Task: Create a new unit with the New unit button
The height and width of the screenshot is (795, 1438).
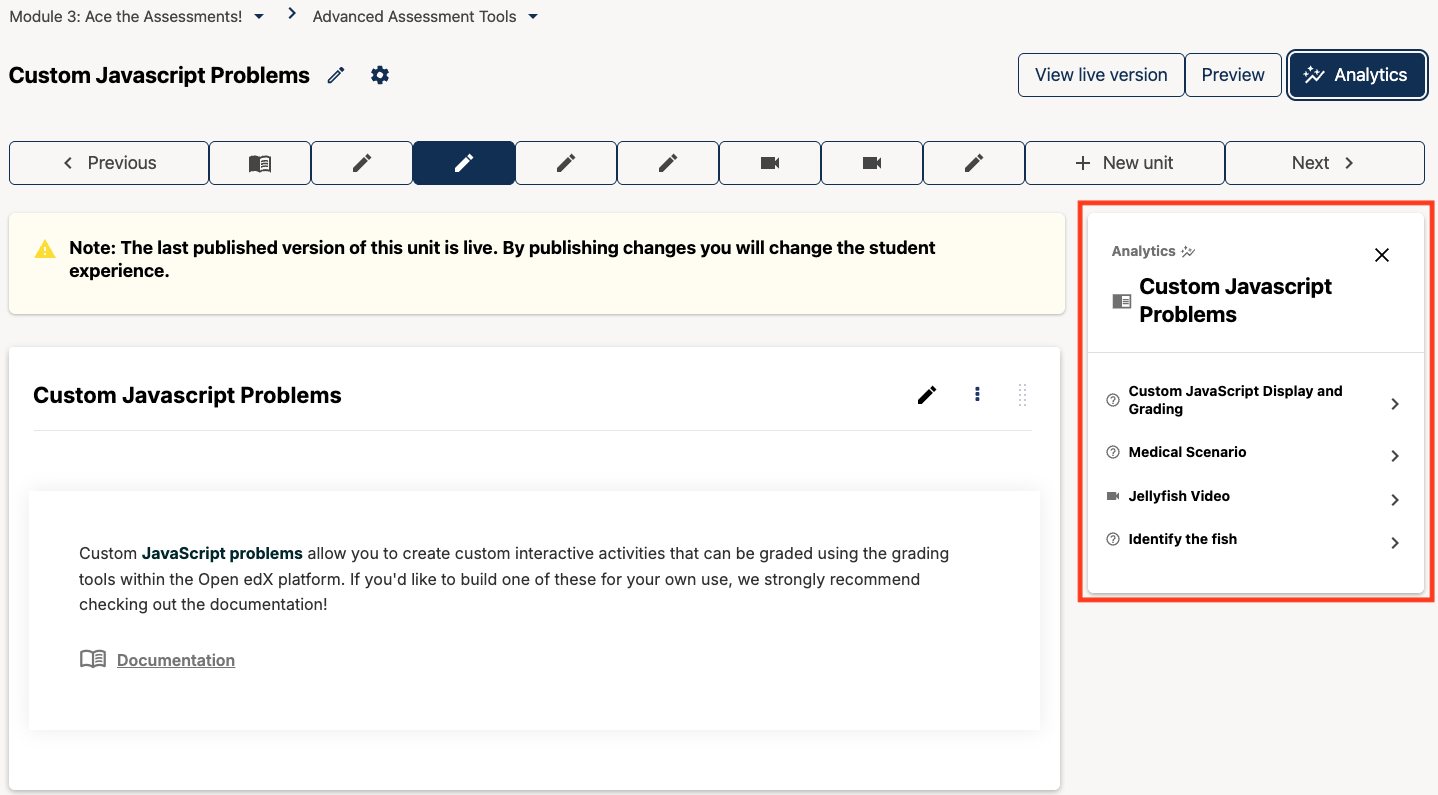Action: click(x=1124, y=162)
